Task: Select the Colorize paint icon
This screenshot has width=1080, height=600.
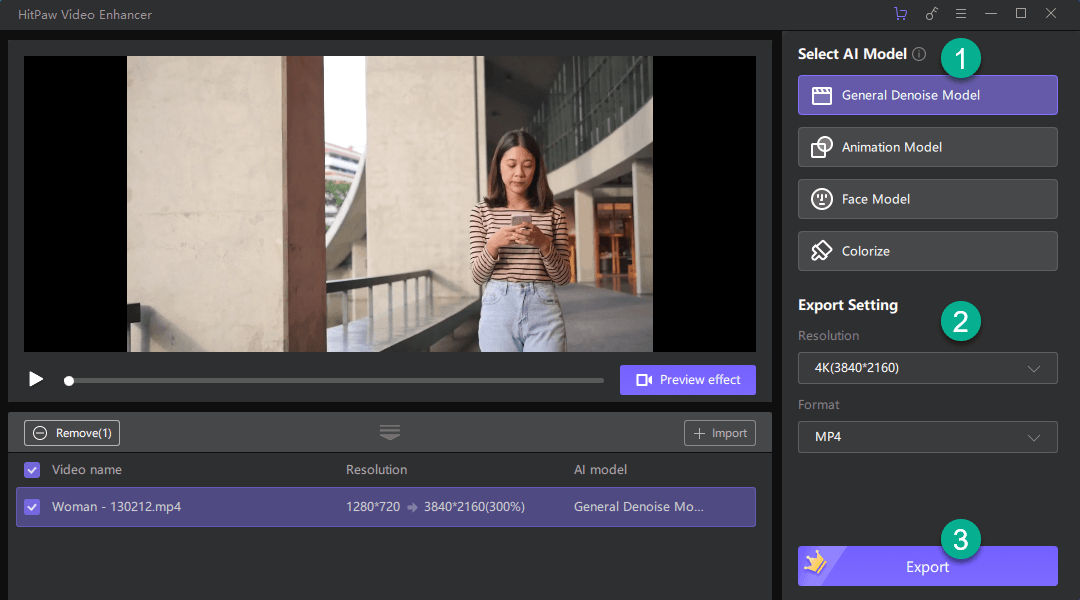Action: tap(821, 251)
